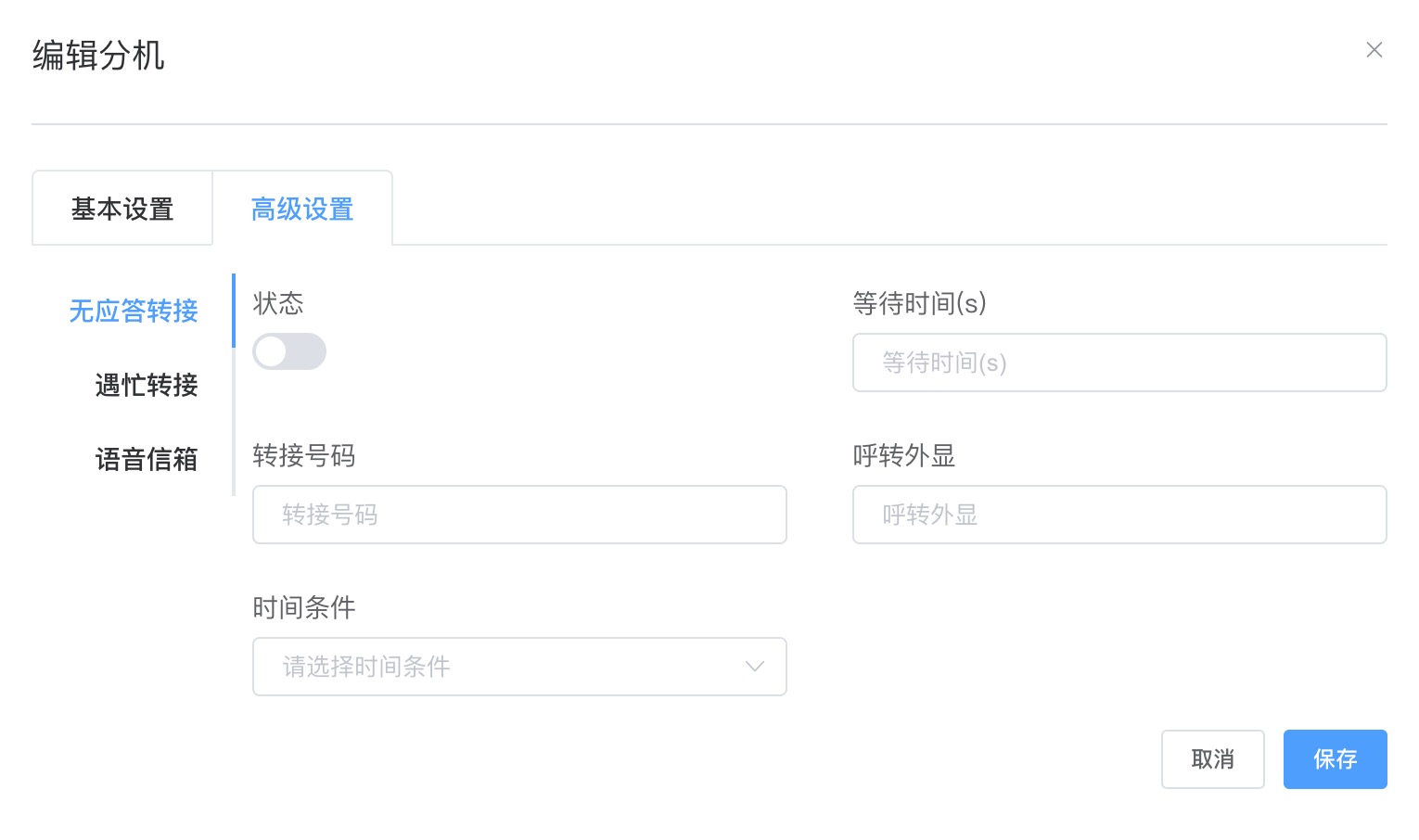Show the 语音信箱 settings
This screenshot has width=1419, height=840.
tap(147, 459)
